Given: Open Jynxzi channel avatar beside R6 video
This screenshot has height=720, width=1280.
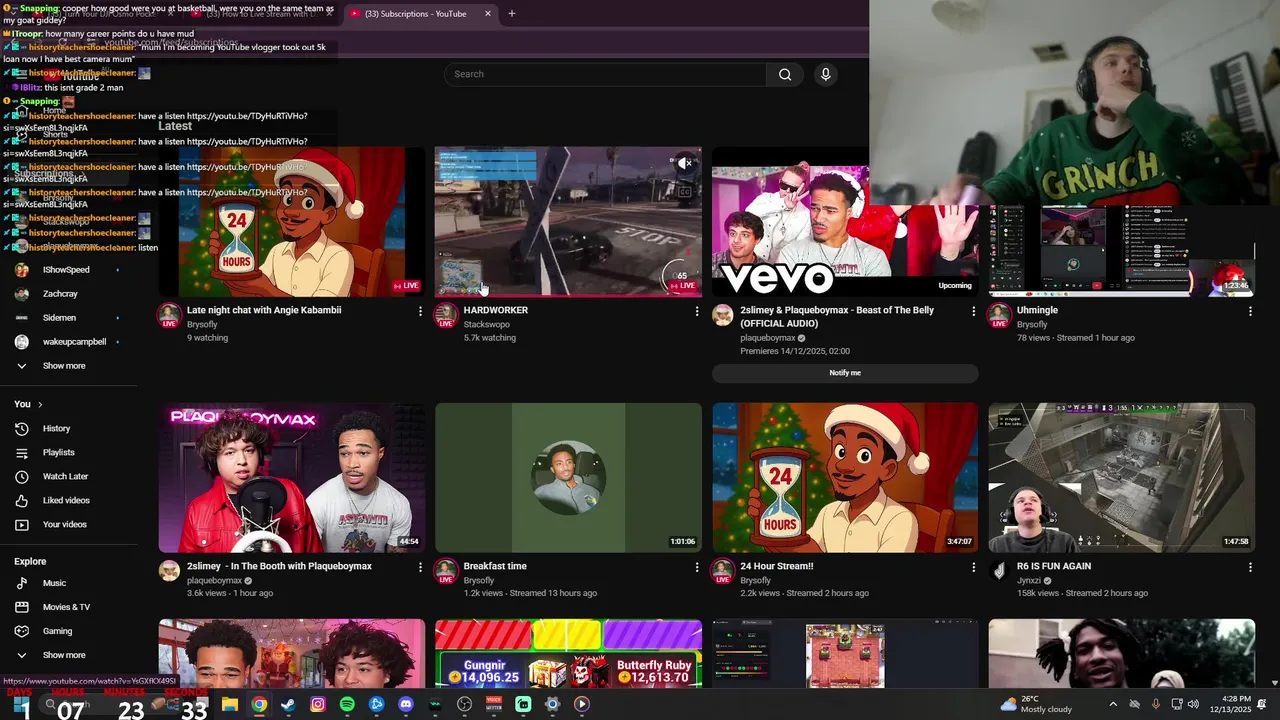Looking at the screenshot, I should click(999, 571).
